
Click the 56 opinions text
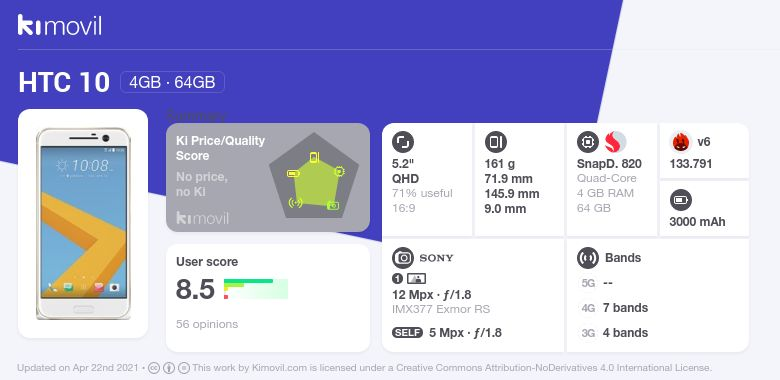[x=207, y=324]
